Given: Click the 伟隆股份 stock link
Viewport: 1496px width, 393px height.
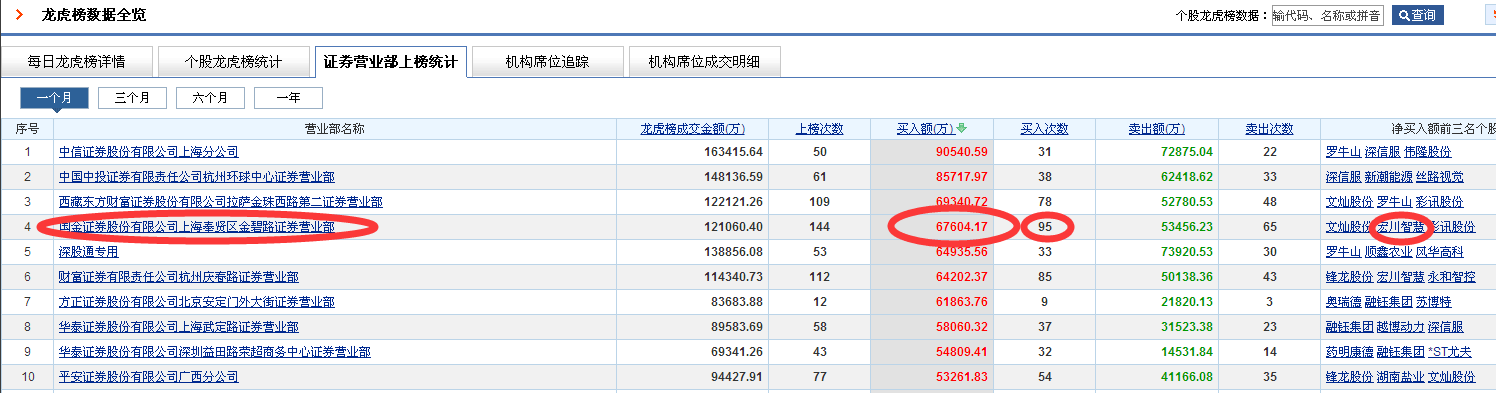Looking at the screenshot, I should [x=1427, y=152].
